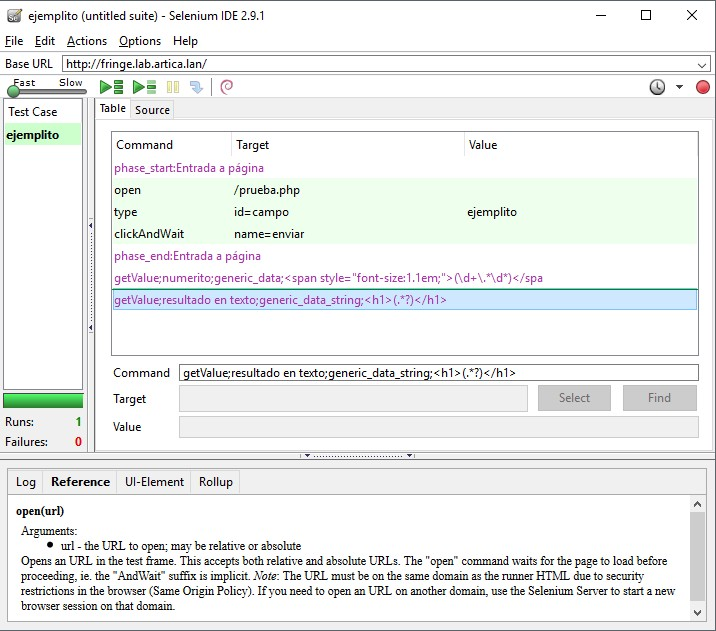
Task: Select the clickAndWait name=enviar row
Action: [x=405, y=234]
